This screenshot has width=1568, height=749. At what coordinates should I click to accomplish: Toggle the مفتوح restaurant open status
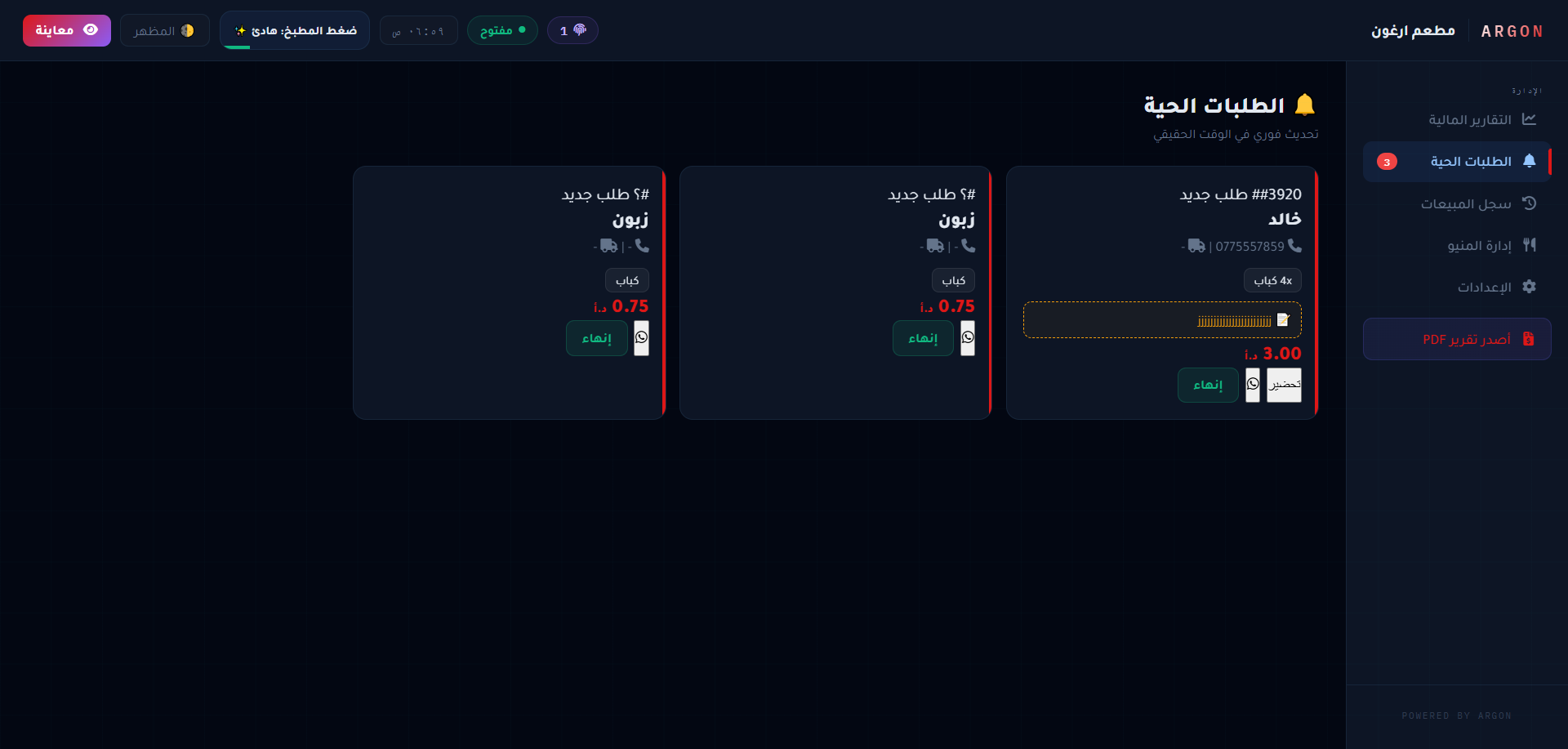(x=502, y=31)
